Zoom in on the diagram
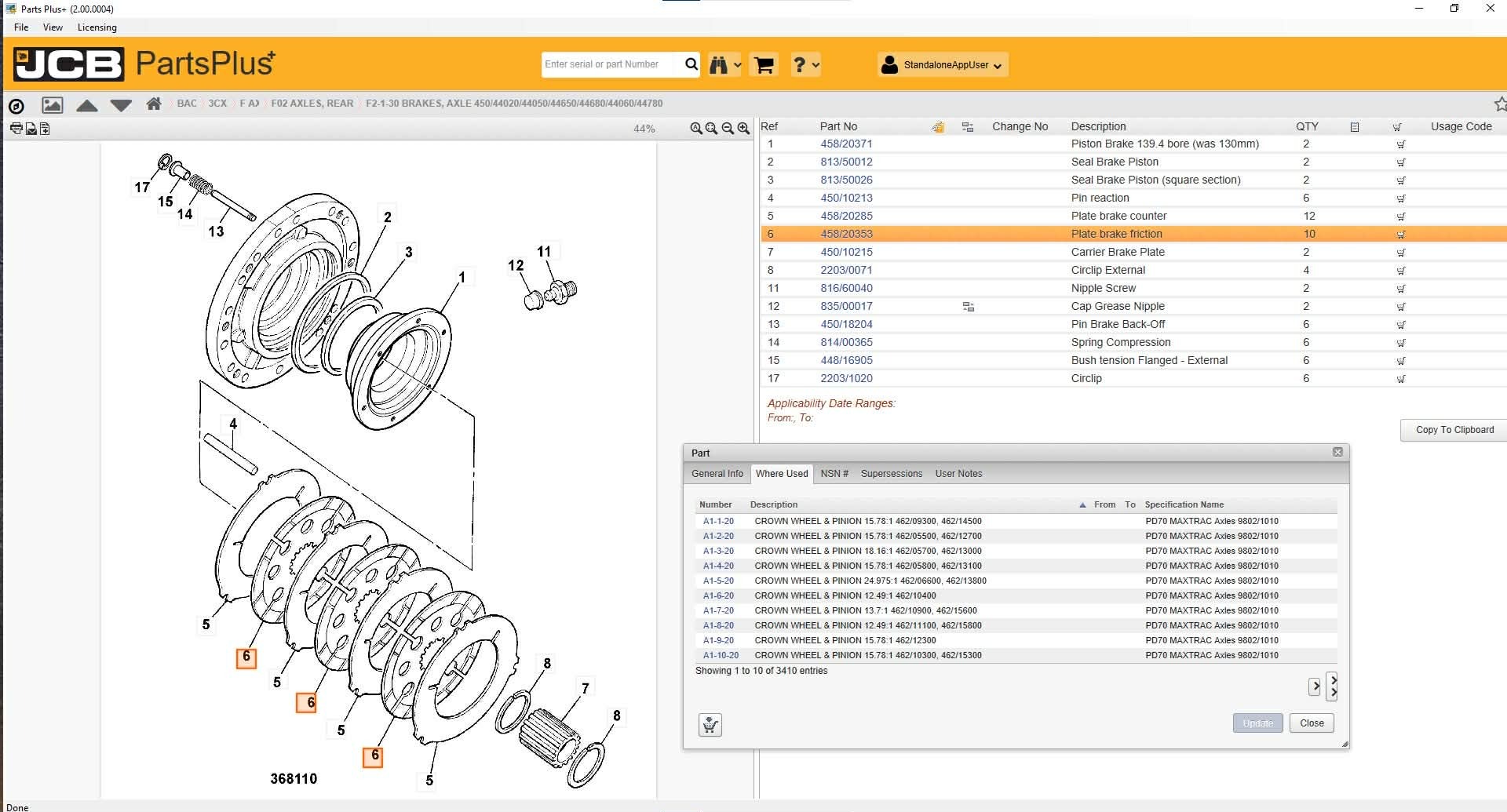Screen dimensions: 1507x812 click(x=743, y=129)
